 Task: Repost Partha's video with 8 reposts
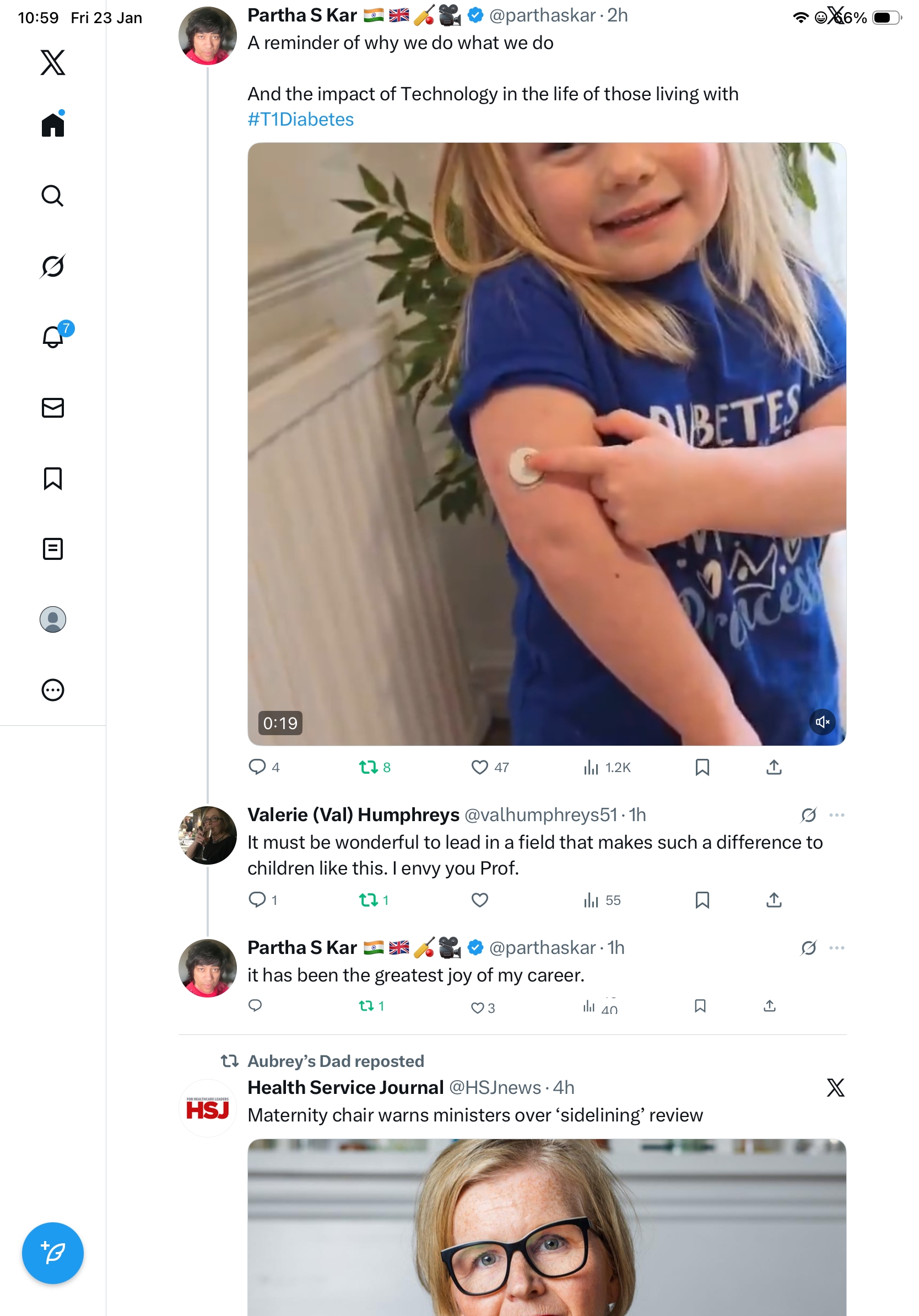(368, 767)
